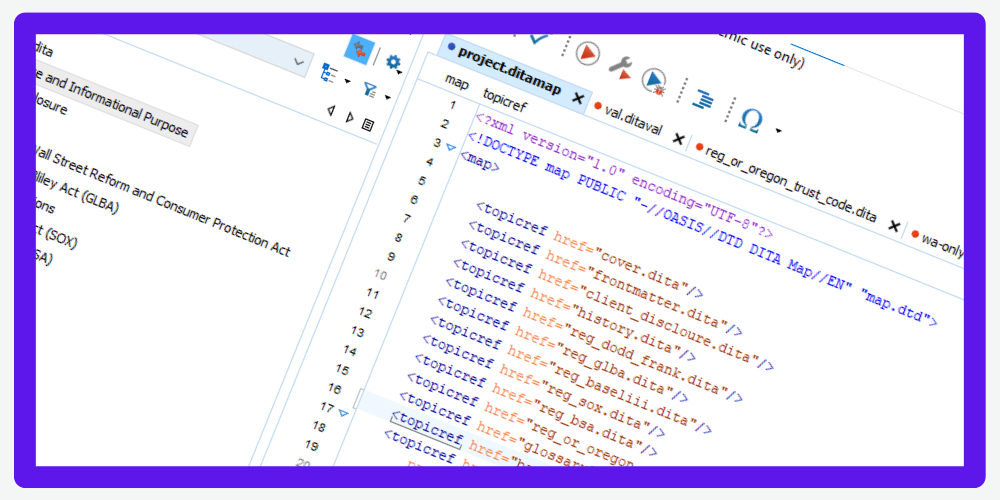Screen dimensions: 1000x500
Task: Select the '(SOX)' tree row
Action: [59, 237]
